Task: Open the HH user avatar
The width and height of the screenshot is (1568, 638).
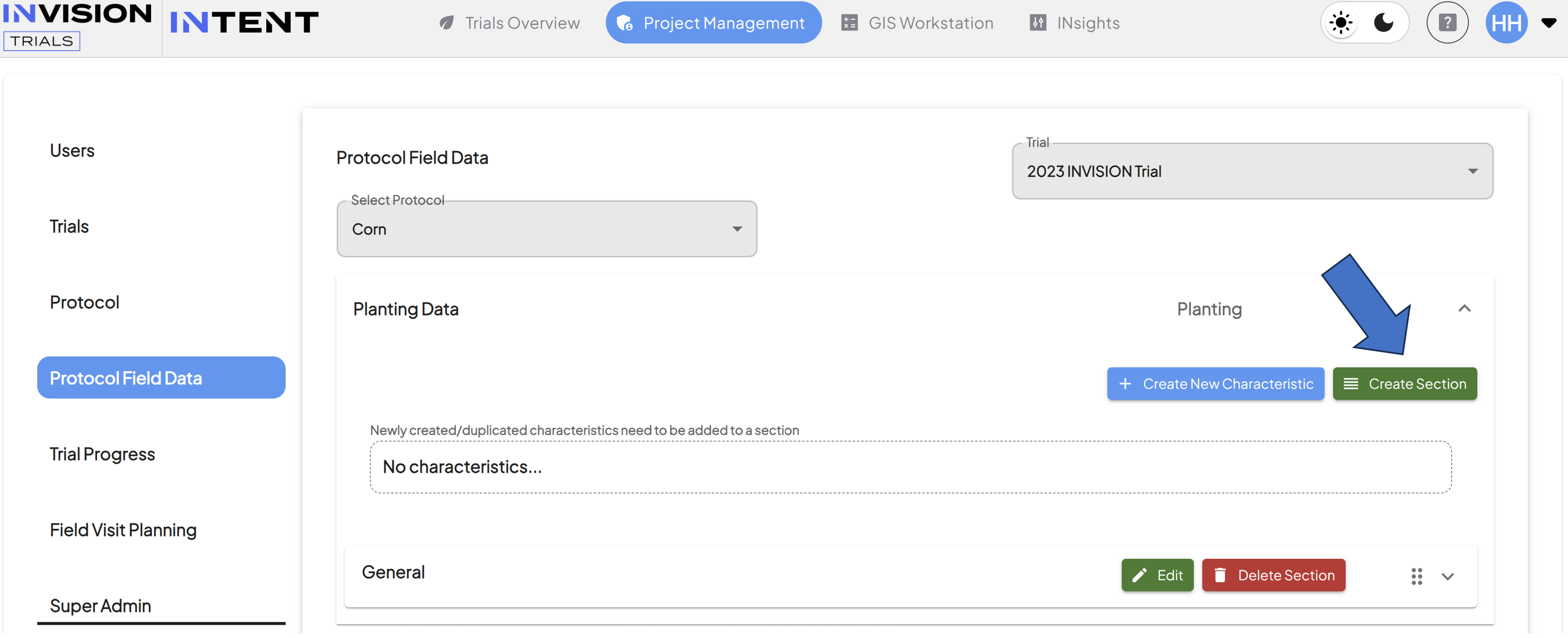Action: (1506, 23)
